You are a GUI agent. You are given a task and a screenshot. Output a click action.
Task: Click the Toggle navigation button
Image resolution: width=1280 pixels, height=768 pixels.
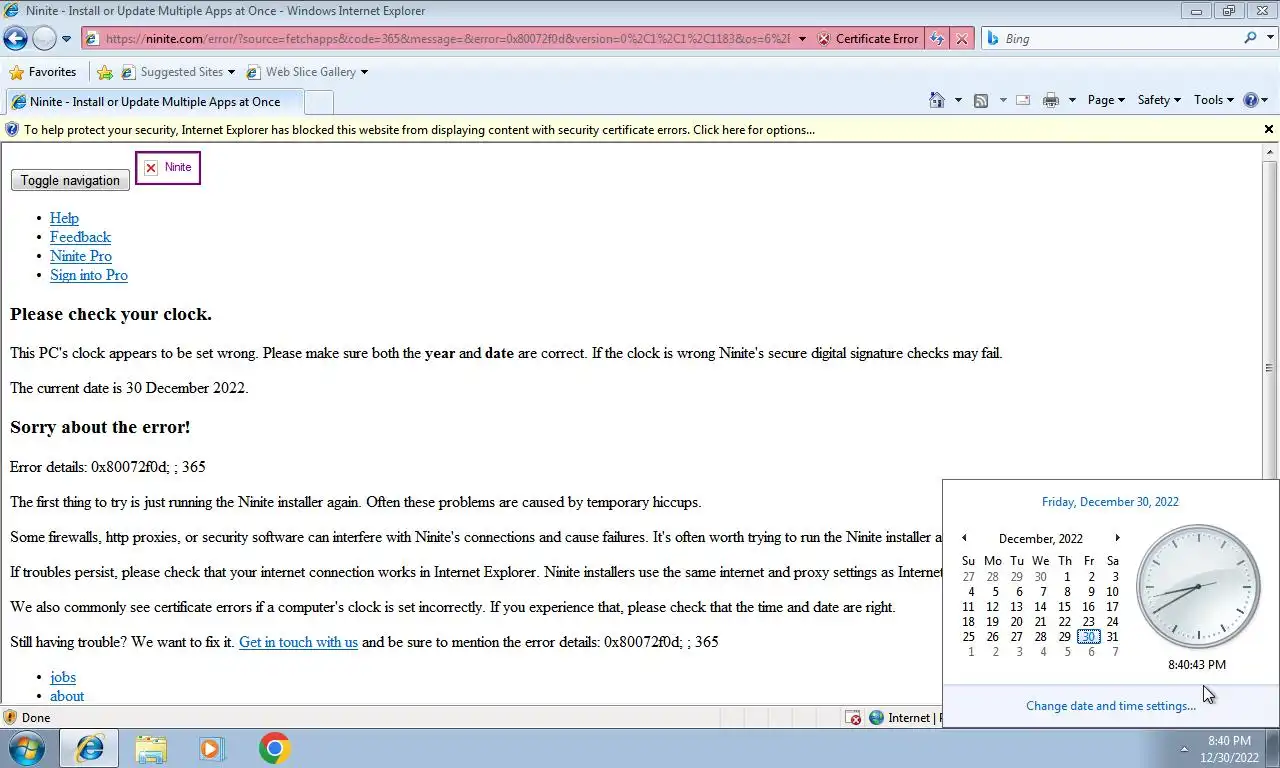pyautogui.click(x=70, y=181)
